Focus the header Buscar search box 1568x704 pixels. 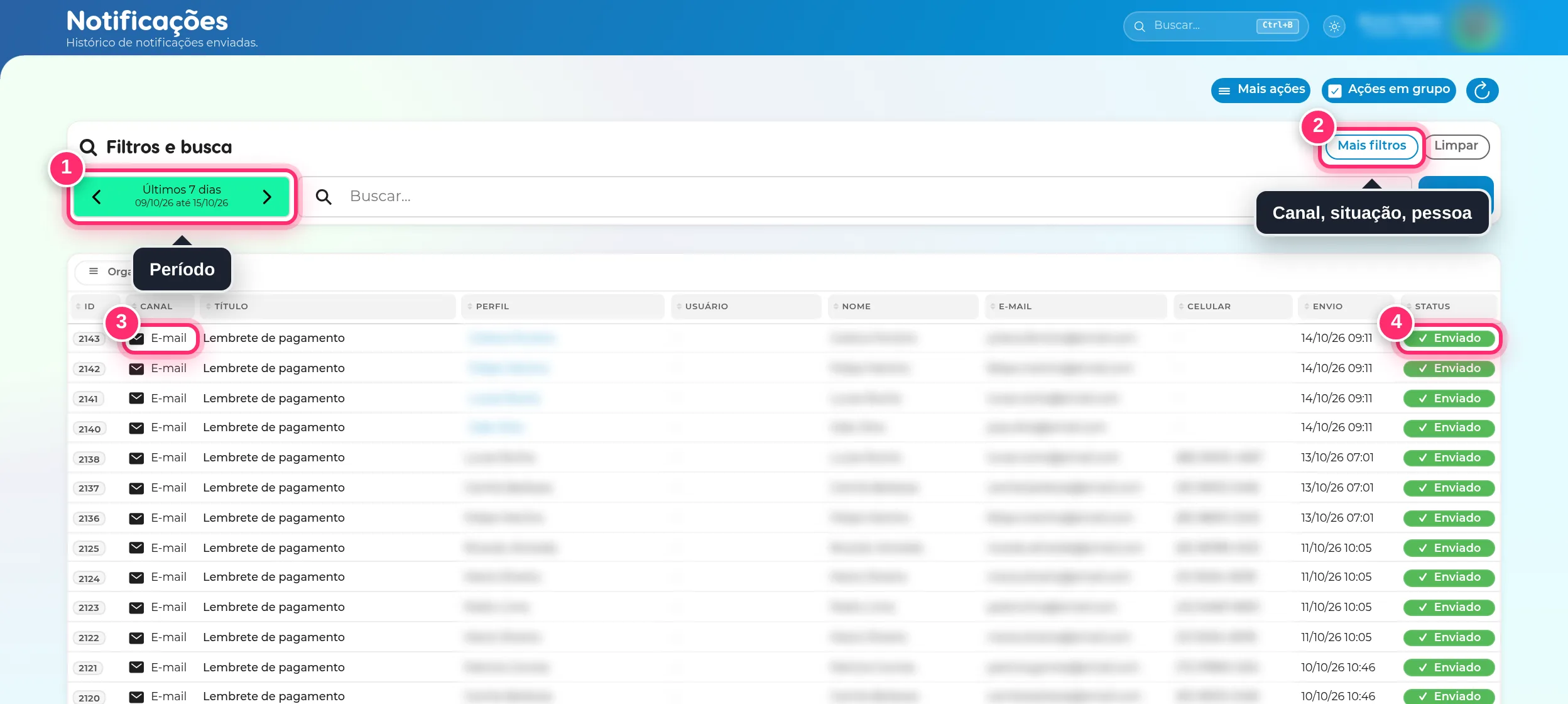pyautogui.click(x=1216, y=26)
